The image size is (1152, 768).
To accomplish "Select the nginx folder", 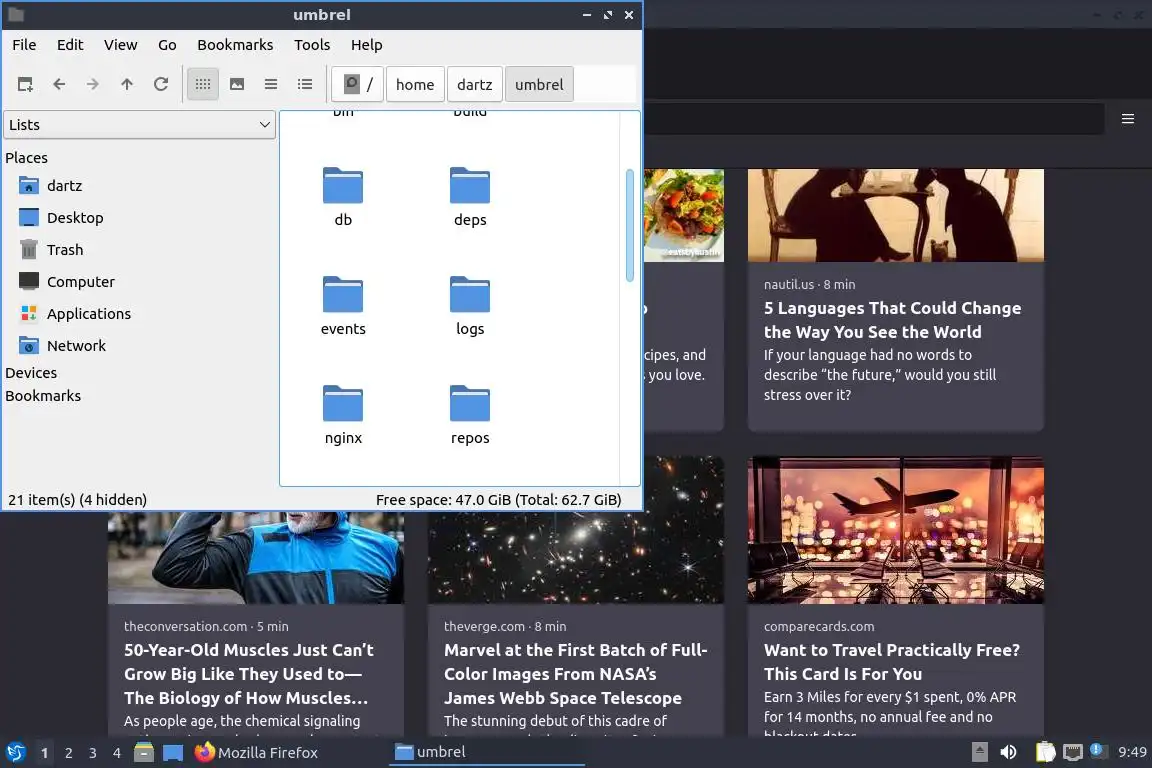I will point(343,414).
